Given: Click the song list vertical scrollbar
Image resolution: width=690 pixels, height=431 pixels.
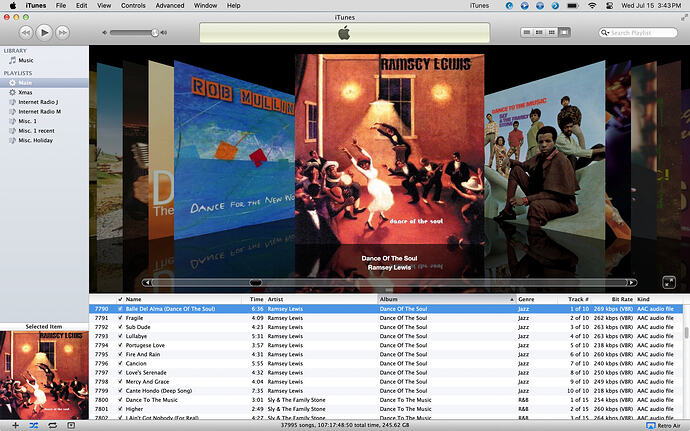Looking at the screenshot, I should (x=686, y=333).
